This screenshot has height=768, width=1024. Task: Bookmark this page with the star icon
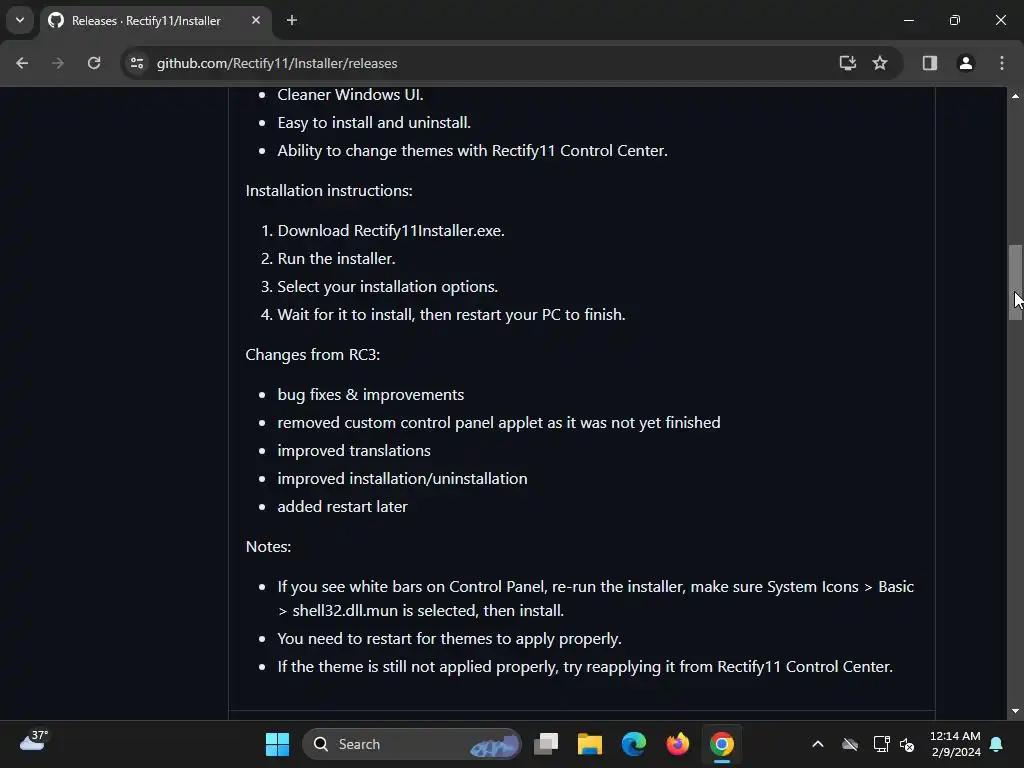coord(880,63)
